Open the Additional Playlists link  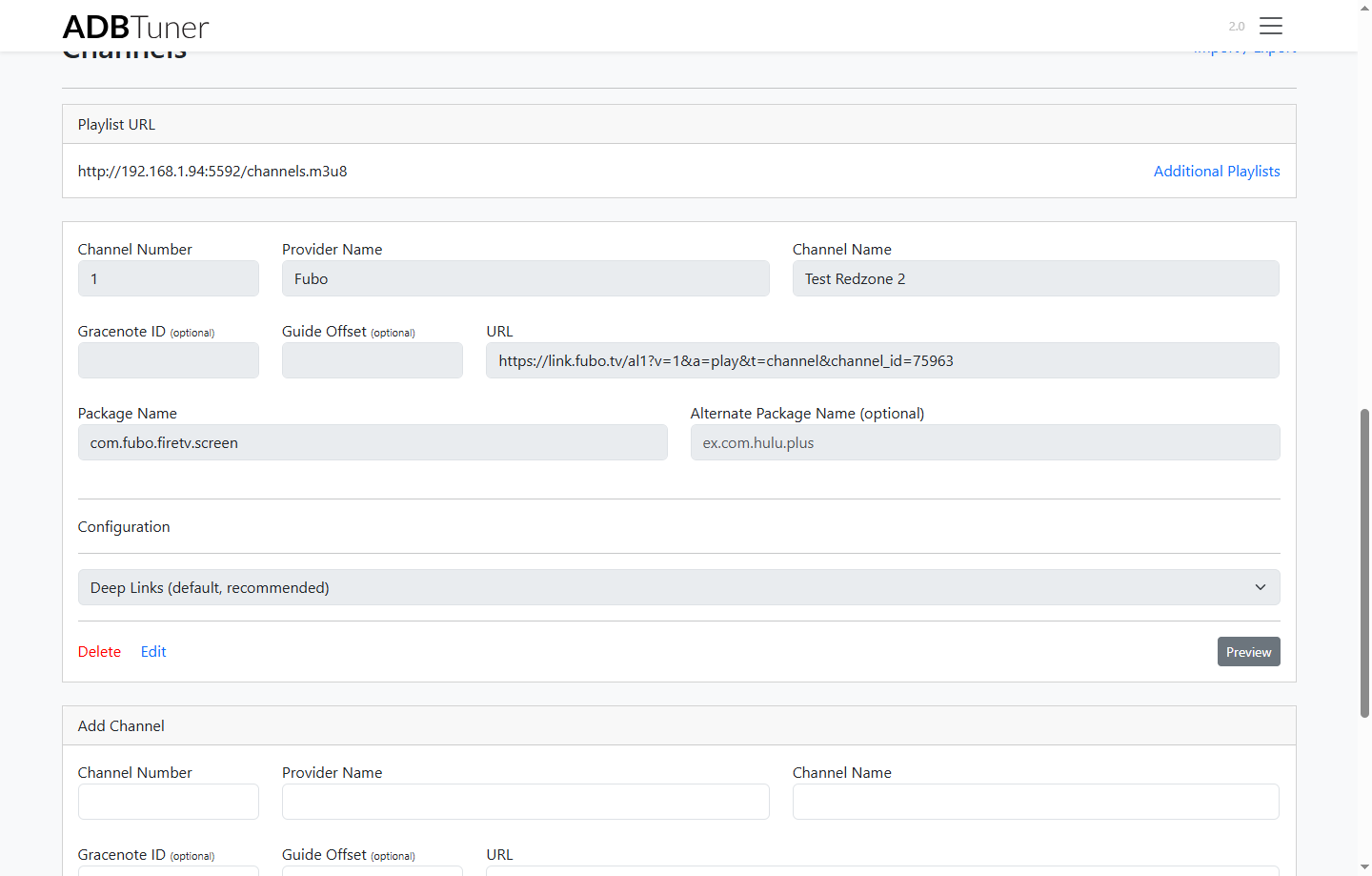pyautogui.click(x=1216, y=172)
